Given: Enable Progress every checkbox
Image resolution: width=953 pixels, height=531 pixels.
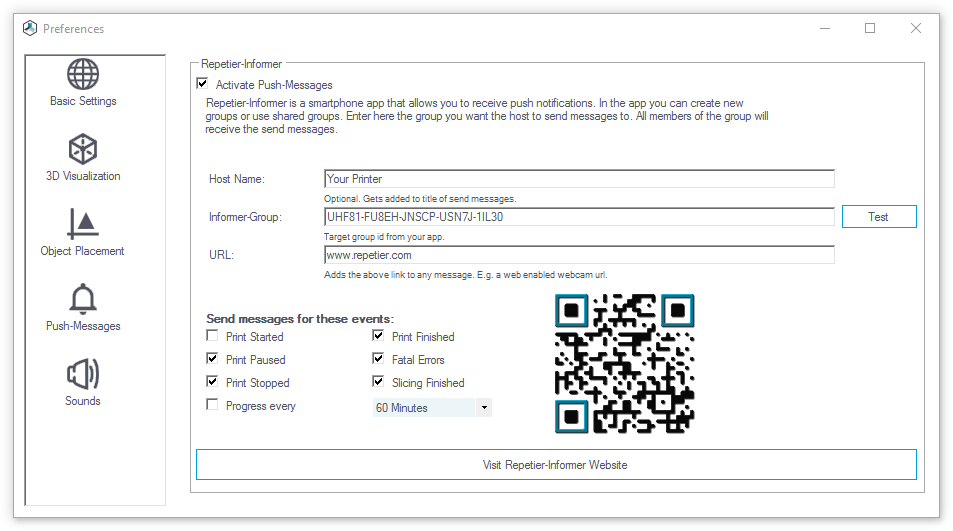Looking at the screenshot, I should click(x=212, y=405).
